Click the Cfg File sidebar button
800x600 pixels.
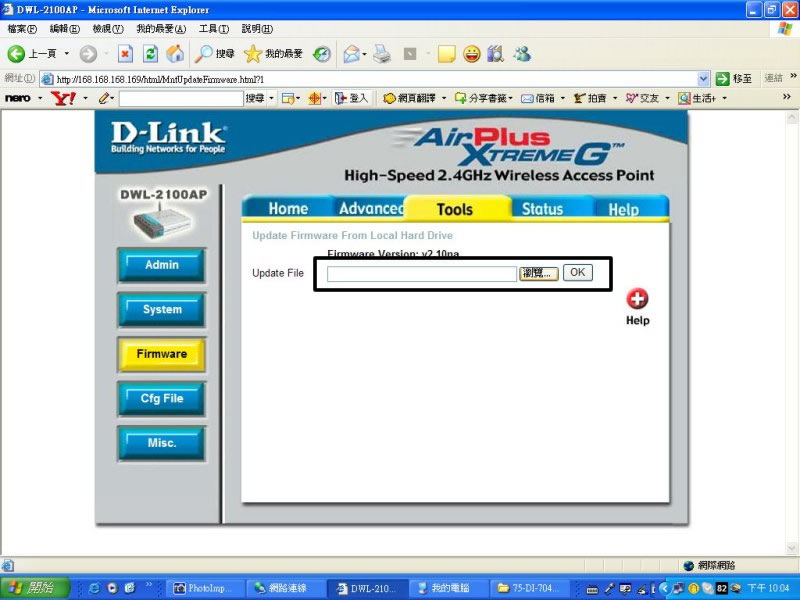tap(162, 398)
